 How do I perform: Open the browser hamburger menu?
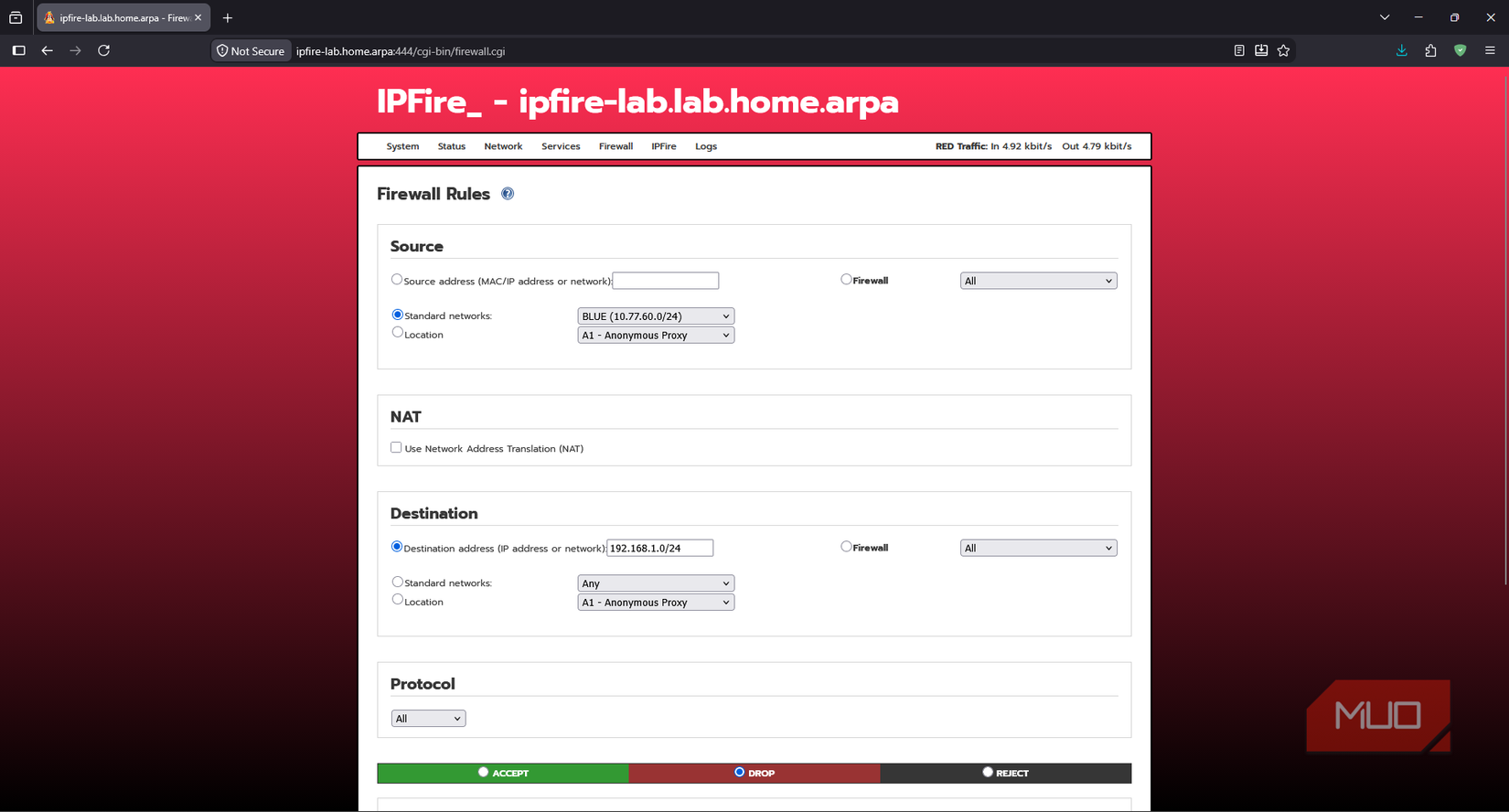click(1490, 51)
